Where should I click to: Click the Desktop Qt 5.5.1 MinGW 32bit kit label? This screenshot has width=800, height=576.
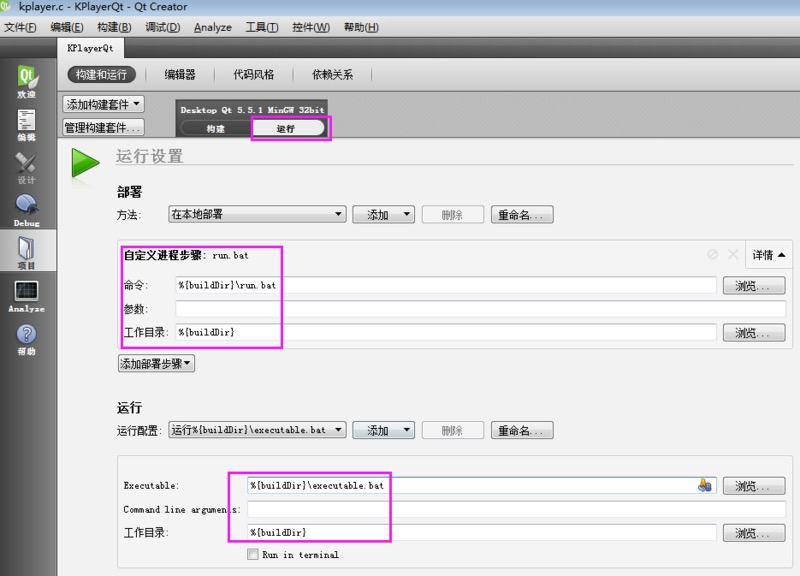[252, 110]
